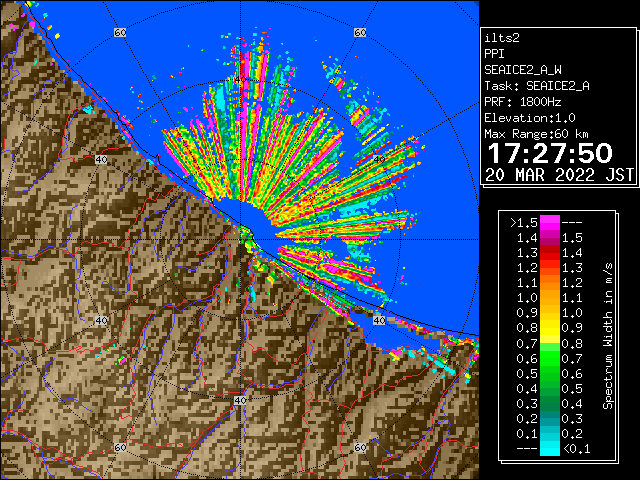This screenshot has width=640, height=480.
Task: Select the PPI scan type label
Action: point(494,54)
